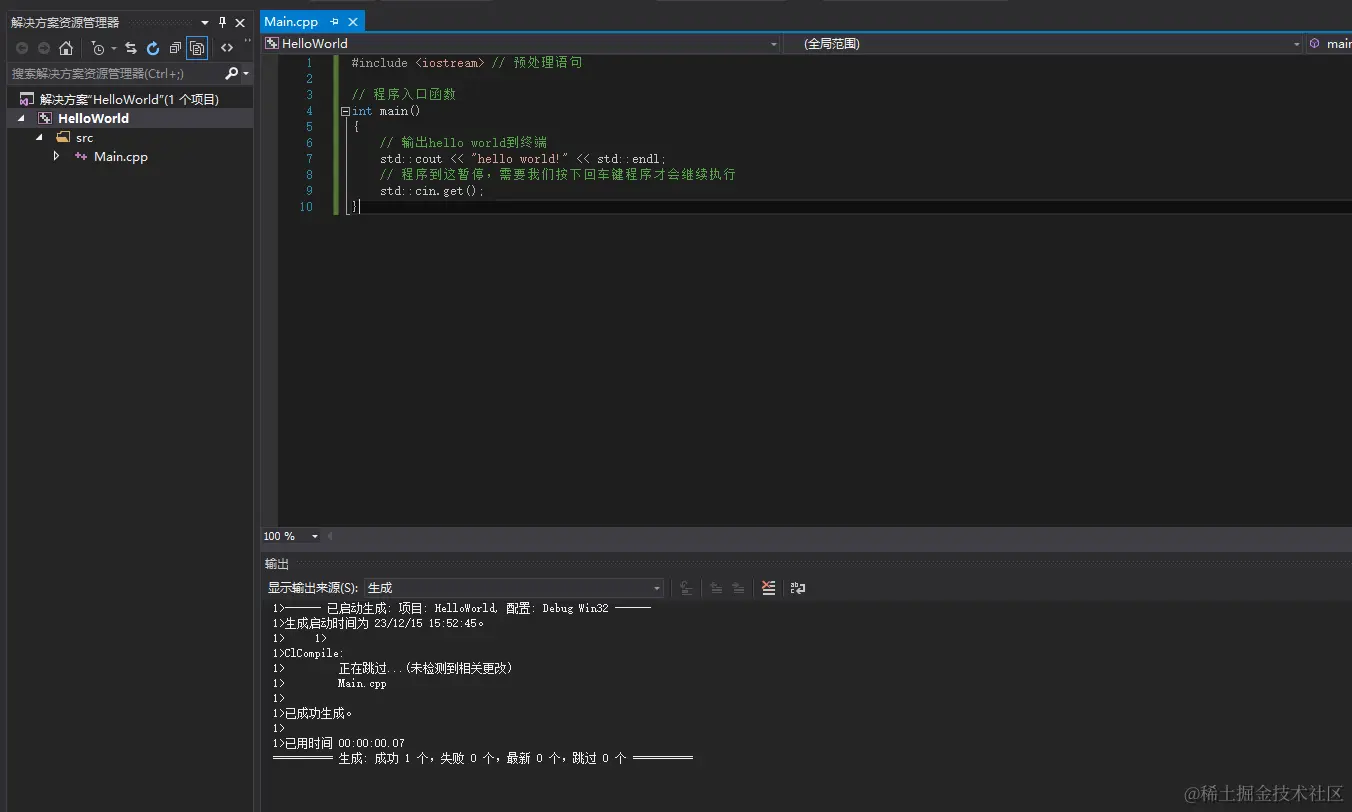1352x812 pixels.
Task: Click the Home icon in Solution Explorer
Action: 66,48
